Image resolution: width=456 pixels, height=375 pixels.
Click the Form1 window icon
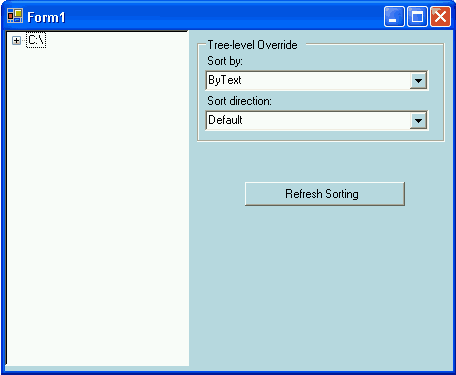click(15, 16)
